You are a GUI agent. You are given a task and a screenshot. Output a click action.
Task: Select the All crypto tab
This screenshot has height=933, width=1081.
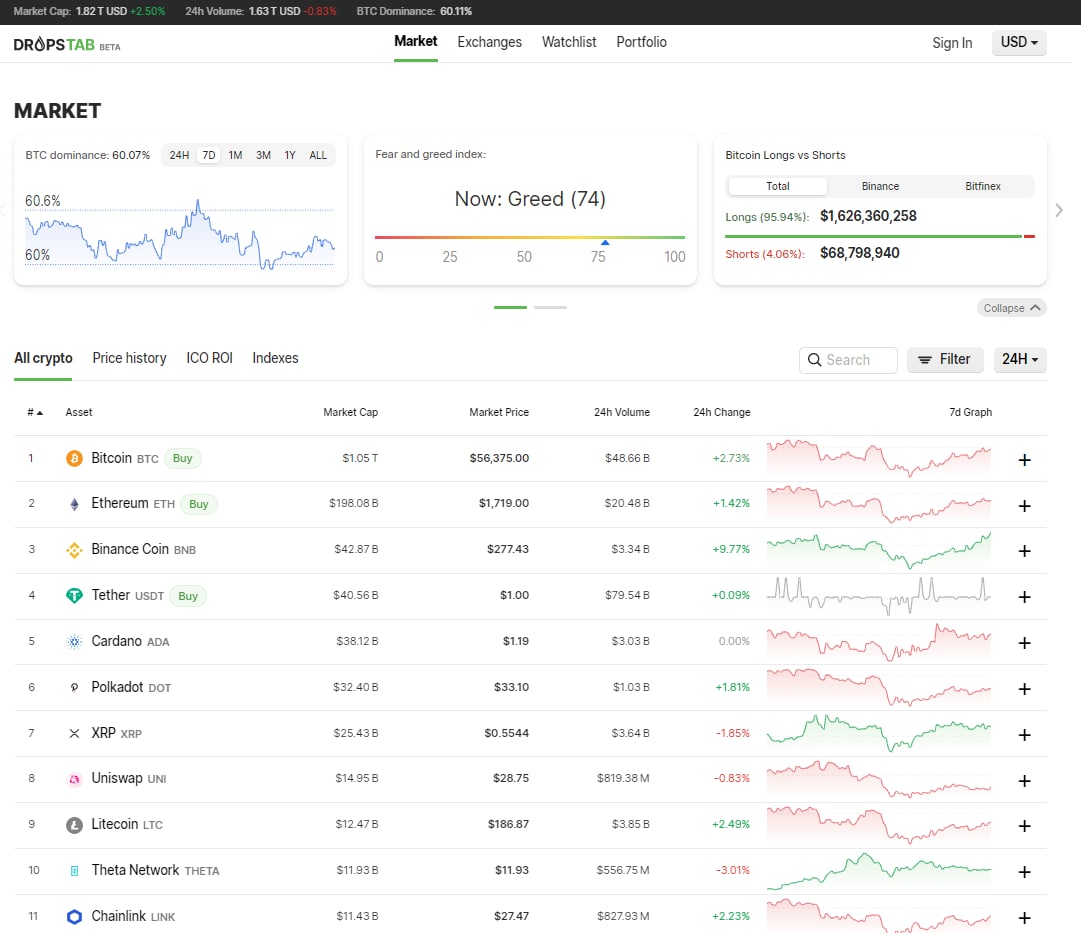[x=43, y=358]
